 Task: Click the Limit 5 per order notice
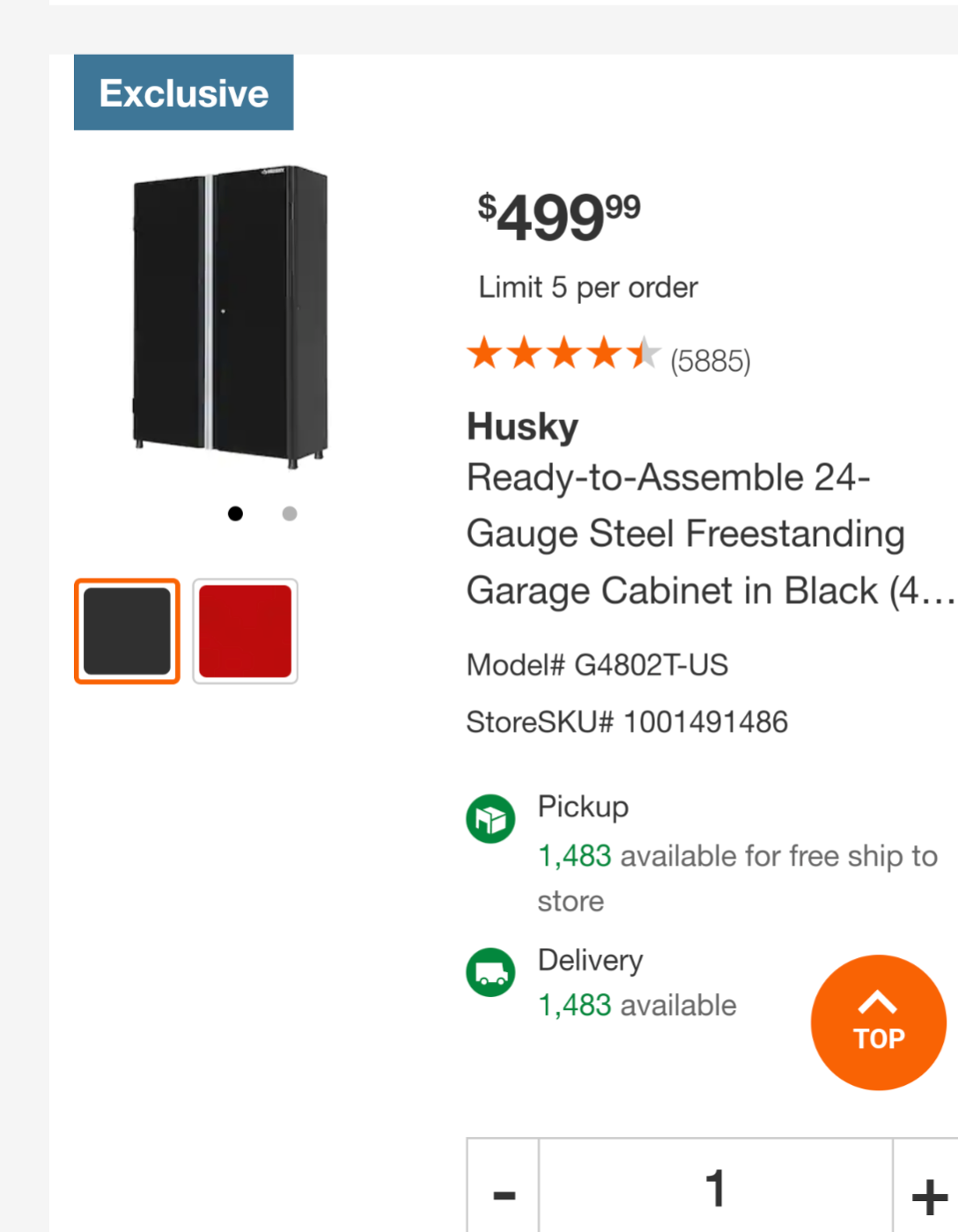[x=586, y=286]
